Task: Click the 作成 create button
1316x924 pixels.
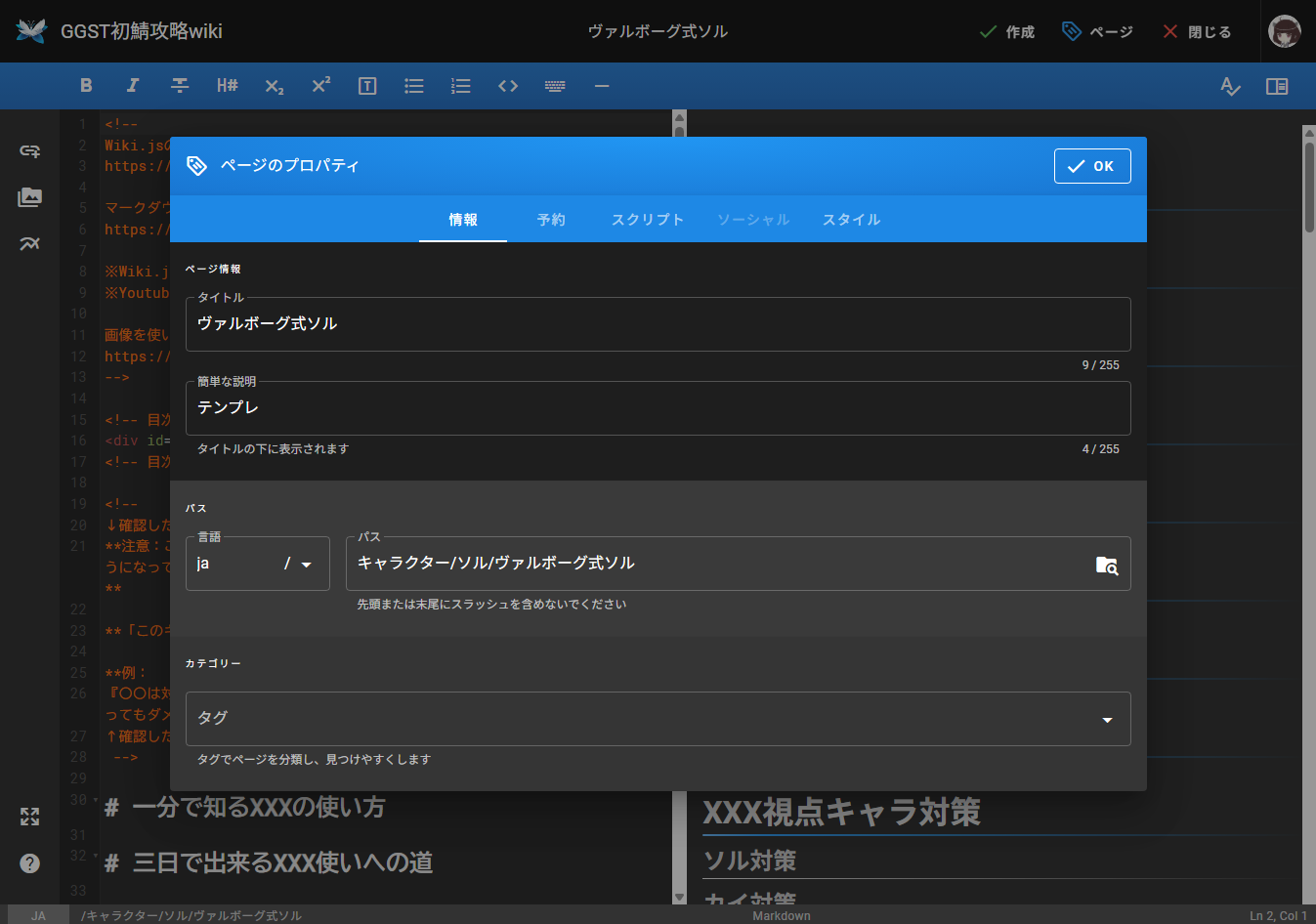Action: click(1007, 32)
